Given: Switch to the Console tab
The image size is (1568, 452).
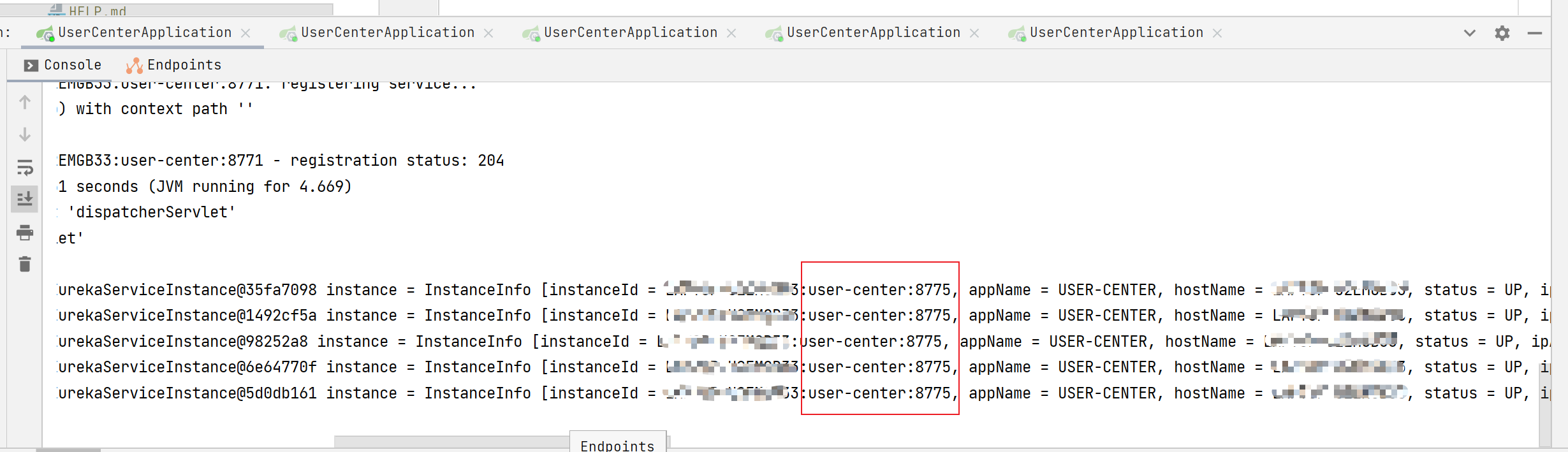Looking at the screenshot, I should coord(62,65).
